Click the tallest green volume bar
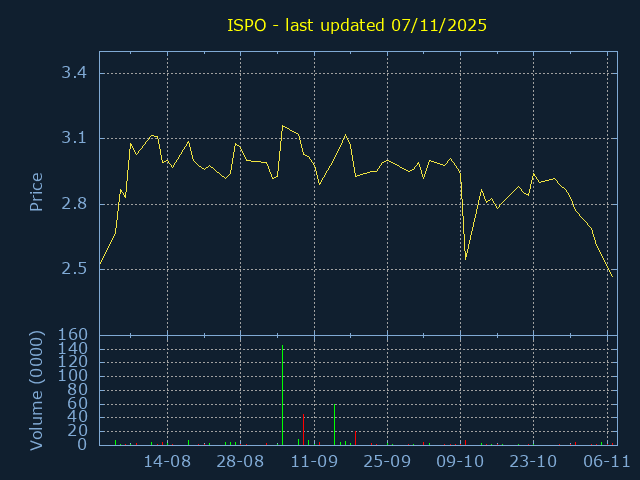This screenshot has height=480, width=640. coord(283,395)
